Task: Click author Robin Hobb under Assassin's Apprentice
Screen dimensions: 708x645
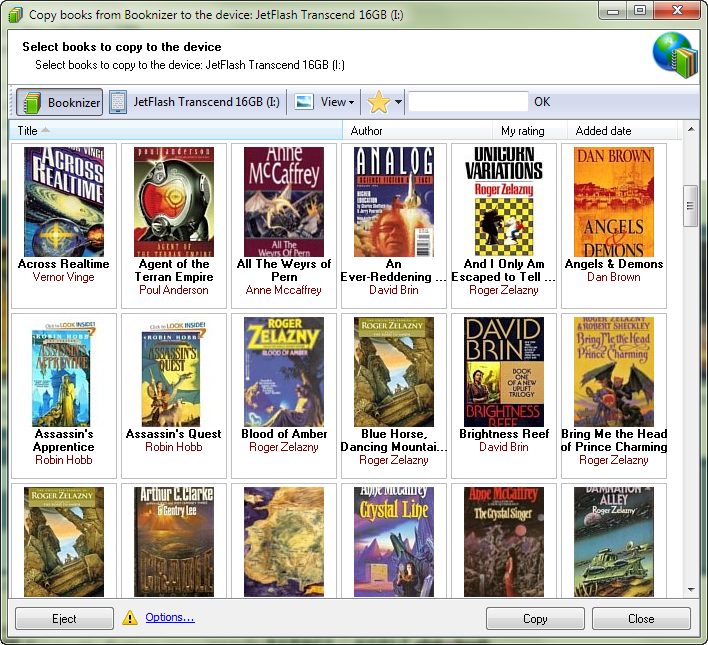Action: [x=64, y=460]
